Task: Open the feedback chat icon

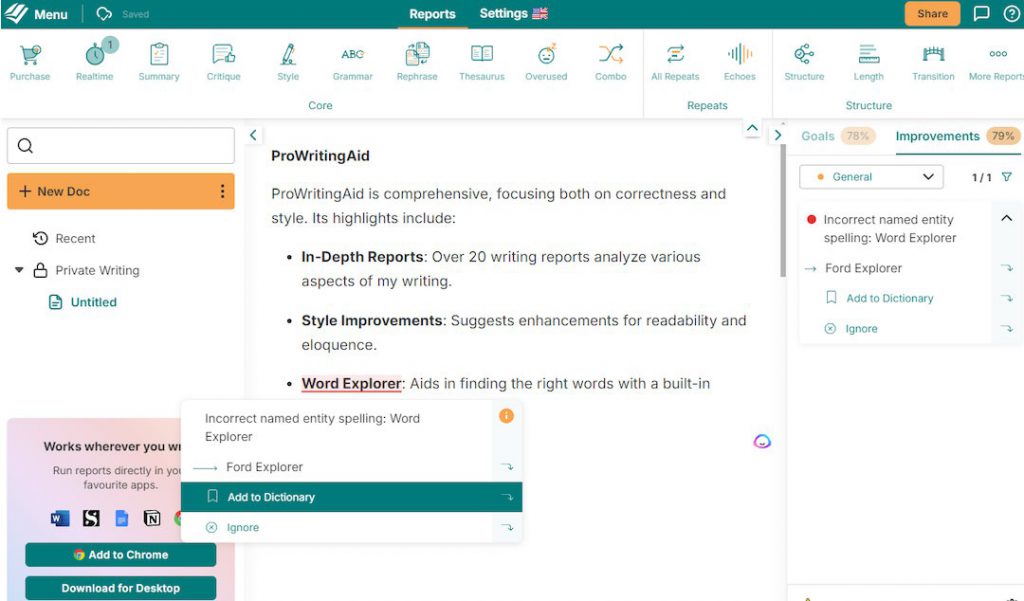Action: coord(981,13)
